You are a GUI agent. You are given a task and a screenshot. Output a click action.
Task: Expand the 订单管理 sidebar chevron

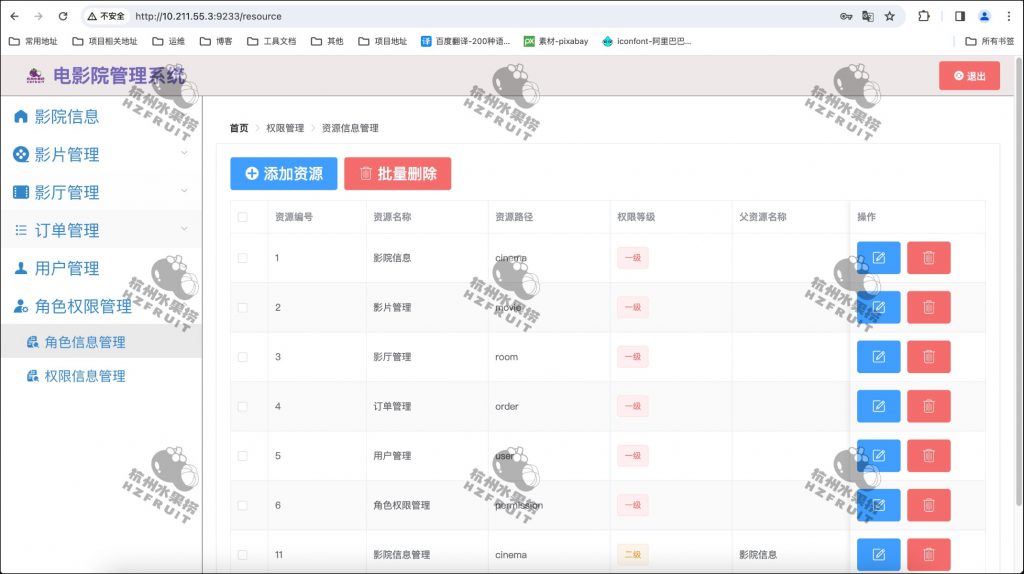[184, 229]
